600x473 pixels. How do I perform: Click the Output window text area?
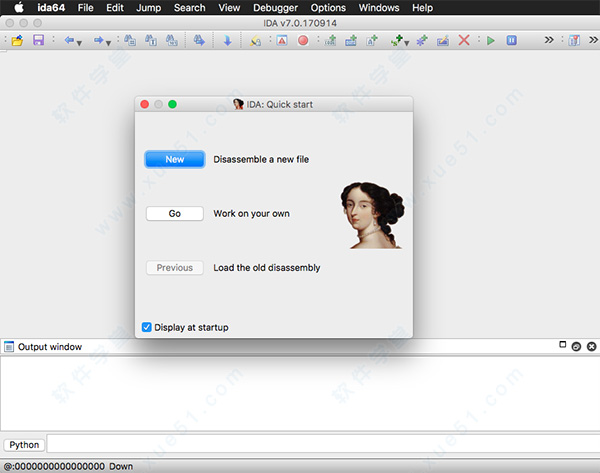coord(300,393)
